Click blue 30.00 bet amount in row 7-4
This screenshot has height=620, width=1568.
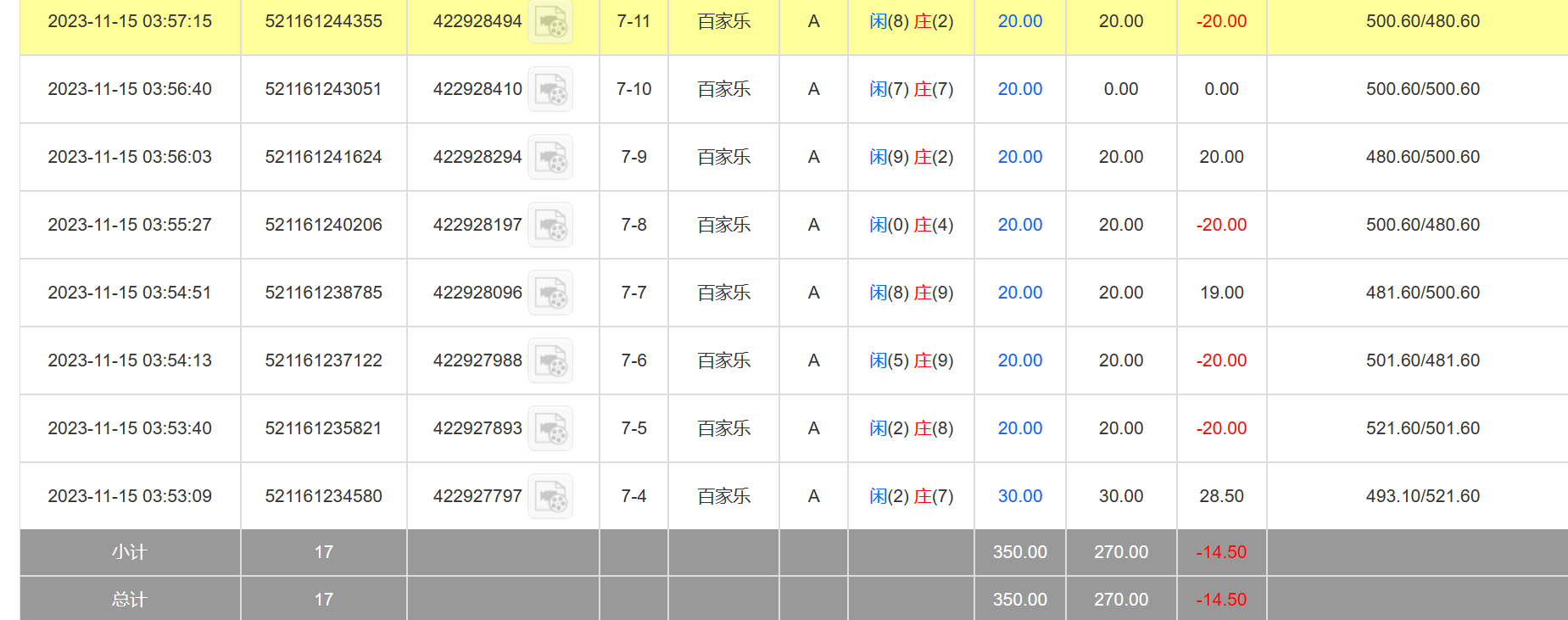[x=1019, y=496]
